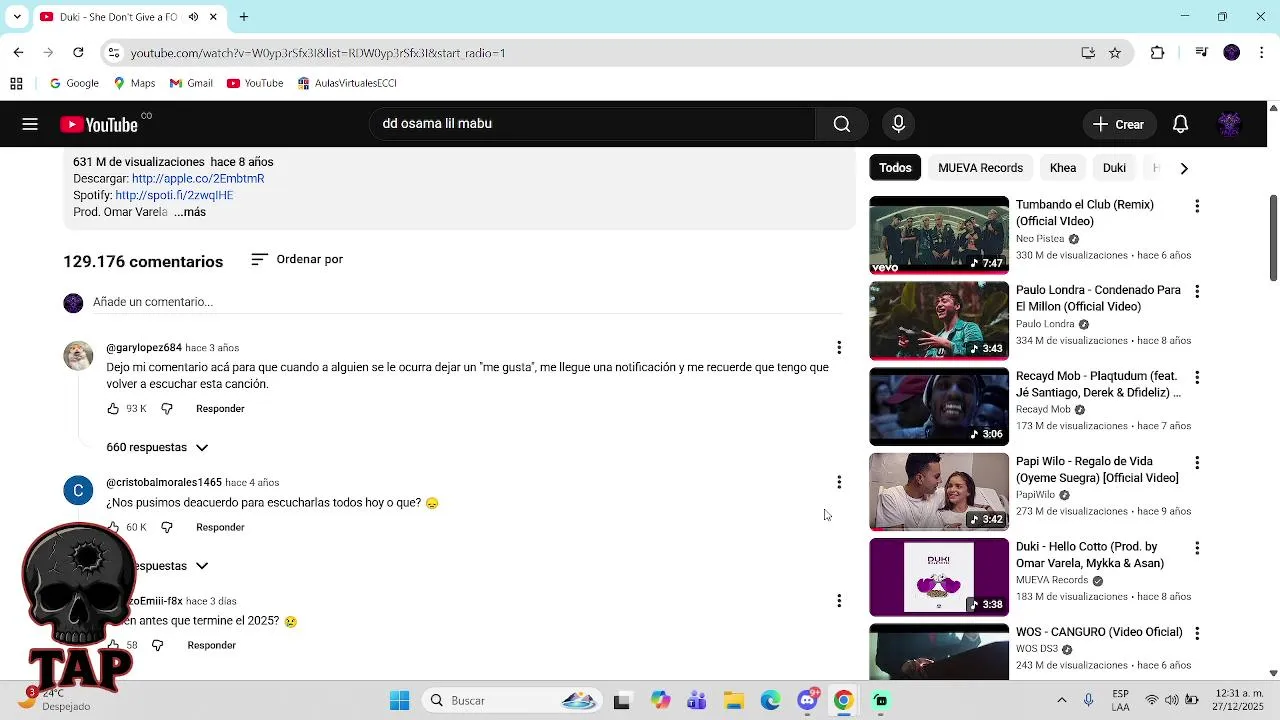Open browser extensions puzzle icon
This screenshot has width=1280, height=720.
click(1157, 52)
